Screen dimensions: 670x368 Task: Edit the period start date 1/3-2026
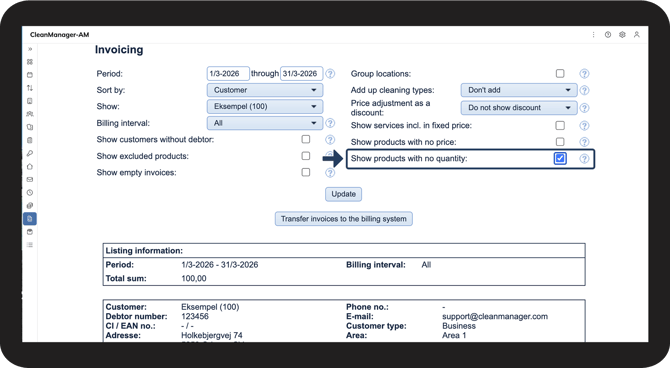(x=228, y=74)
